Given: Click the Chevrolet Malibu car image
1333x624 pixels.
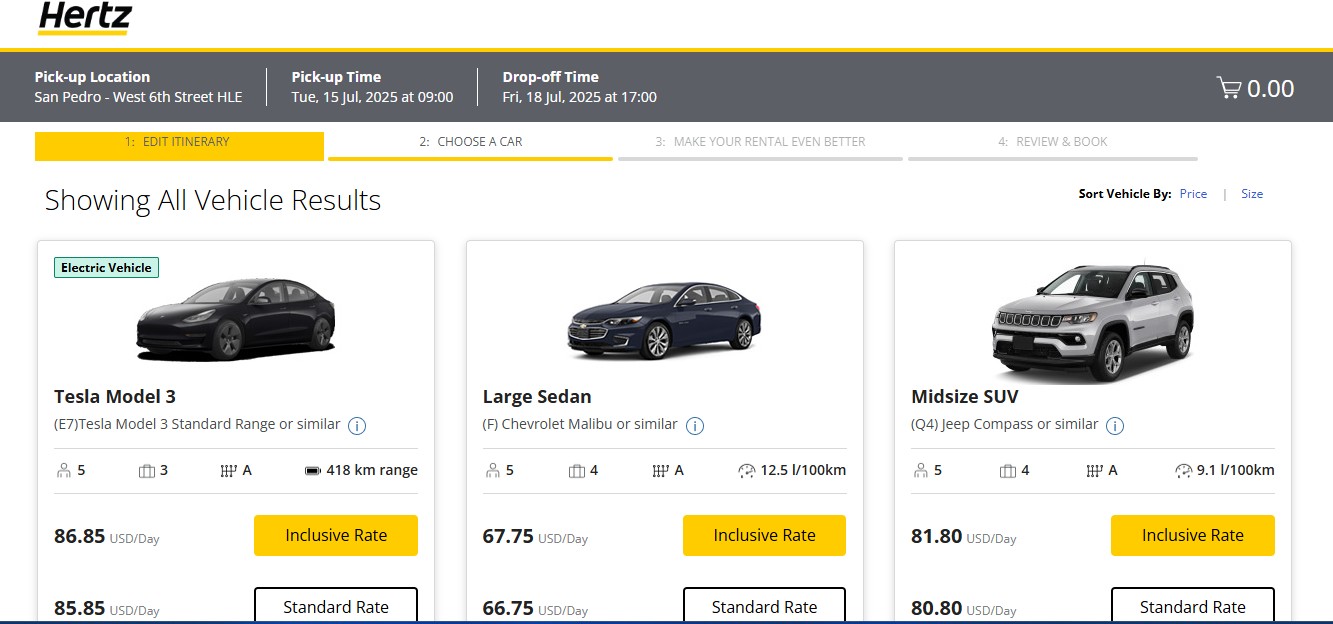Looking at the screenshot, I should 664,320.
